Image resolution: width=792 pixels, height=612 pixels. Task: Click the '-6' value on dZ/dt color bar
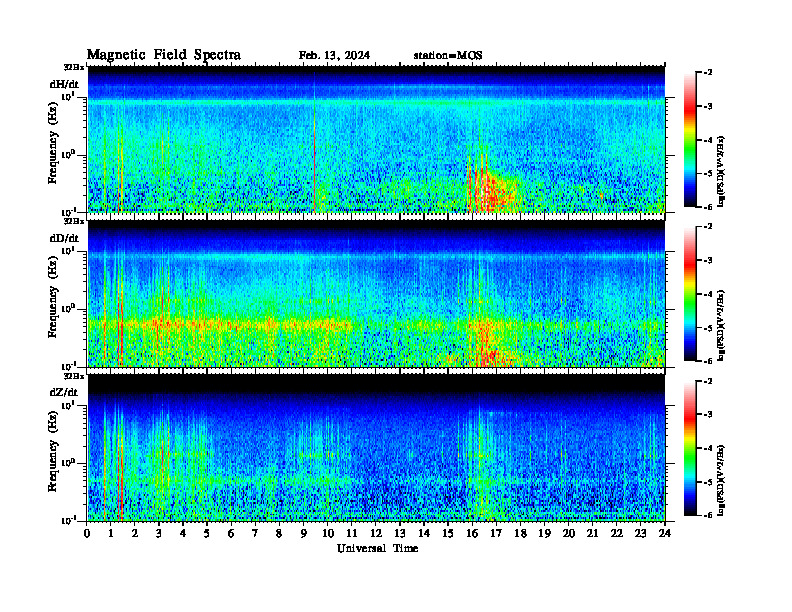(x=708, y=515)
